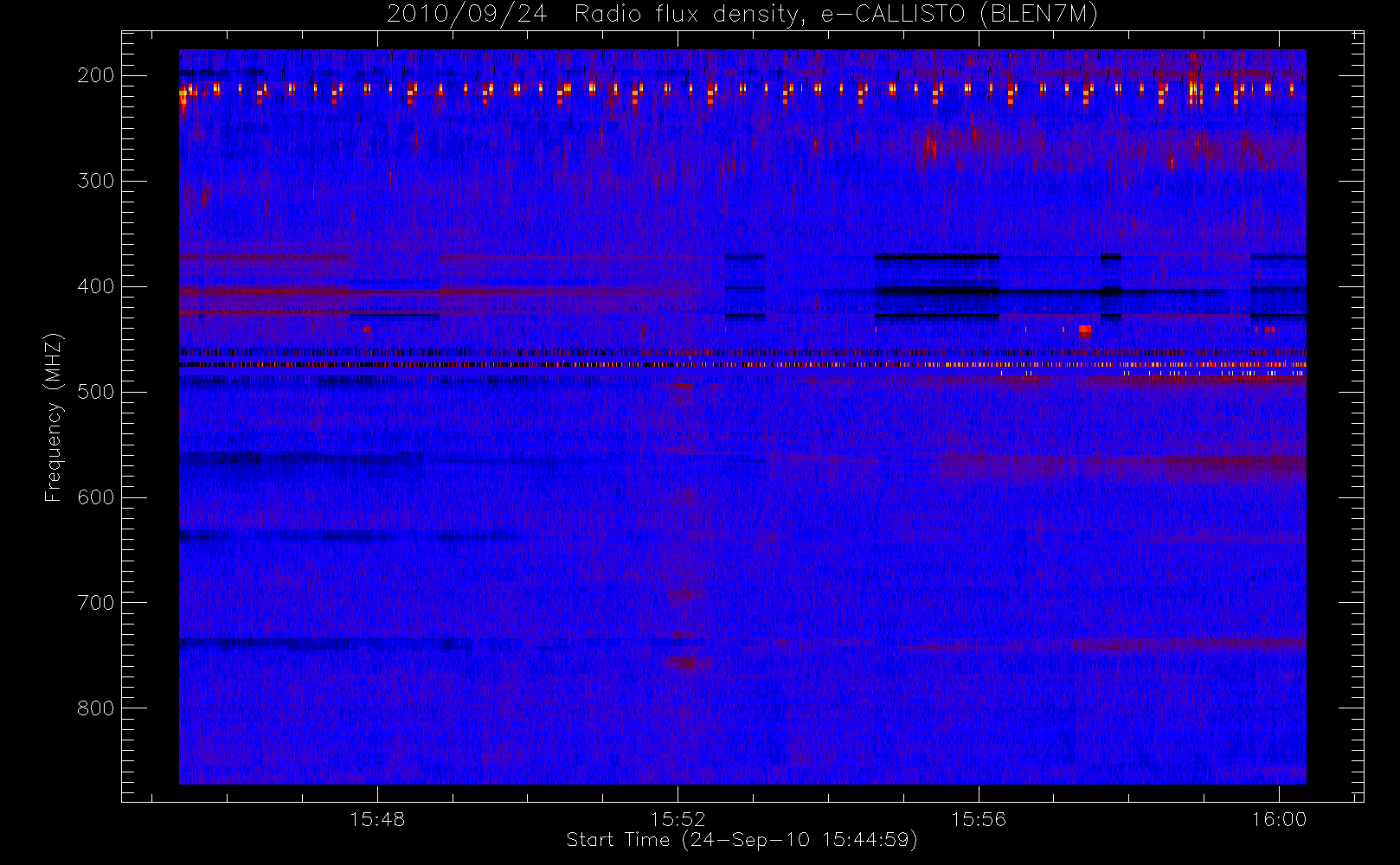Click the plot title 'Radio flux density, e-CALLISTO (BLEN7M)'
1400x865 pixels.
click(836, 15)
